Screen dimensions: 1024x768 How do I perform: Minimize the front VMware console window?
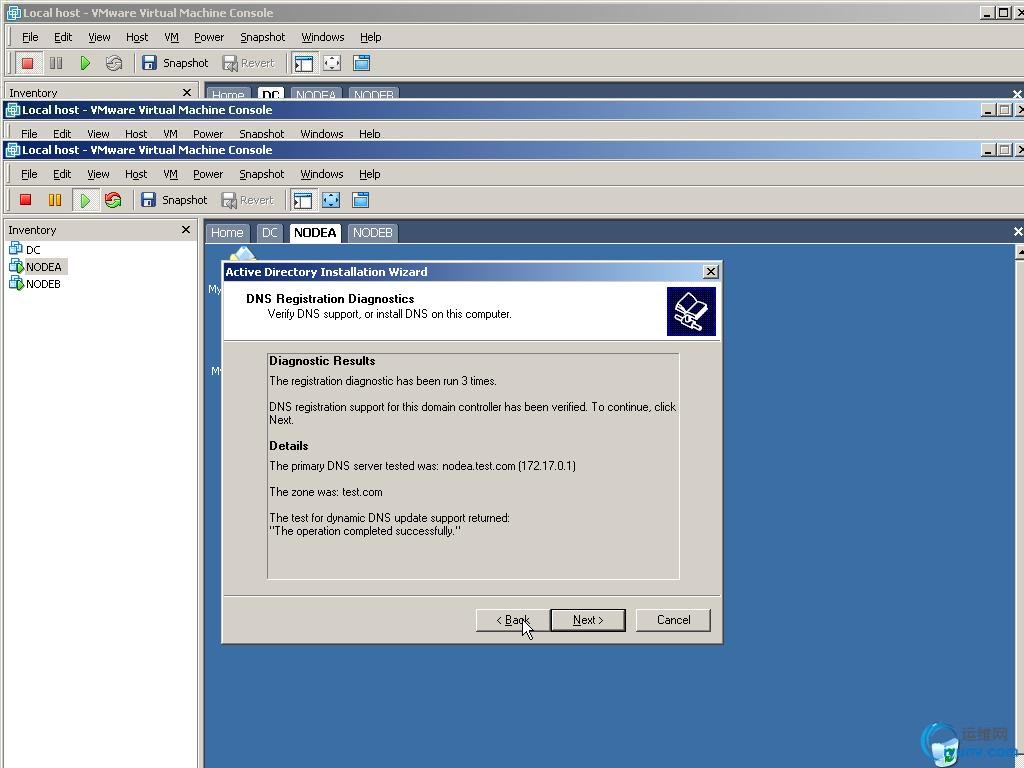[x=987, y=150]
